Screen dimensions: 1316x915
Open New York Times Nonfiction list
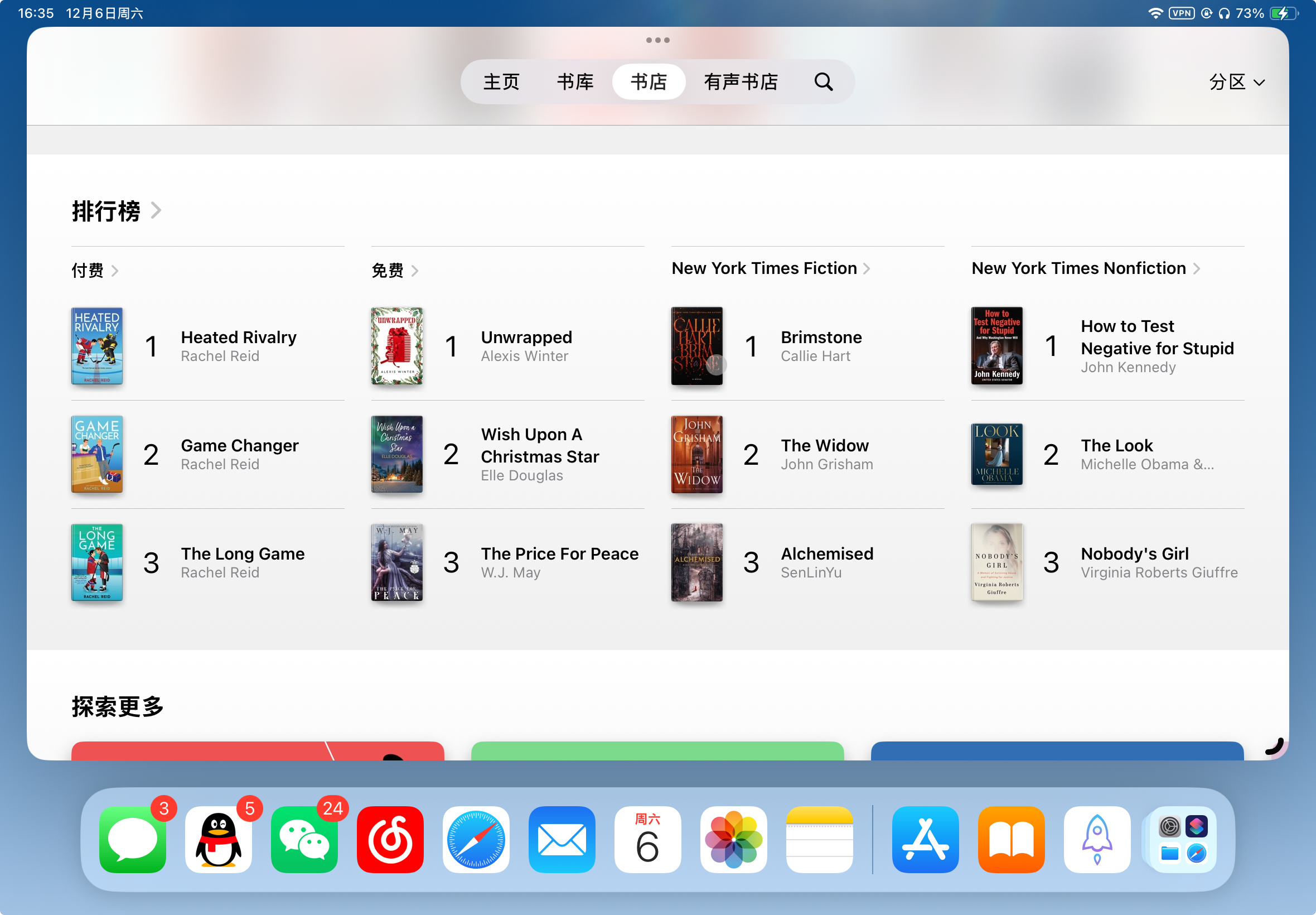point(1086,268)
